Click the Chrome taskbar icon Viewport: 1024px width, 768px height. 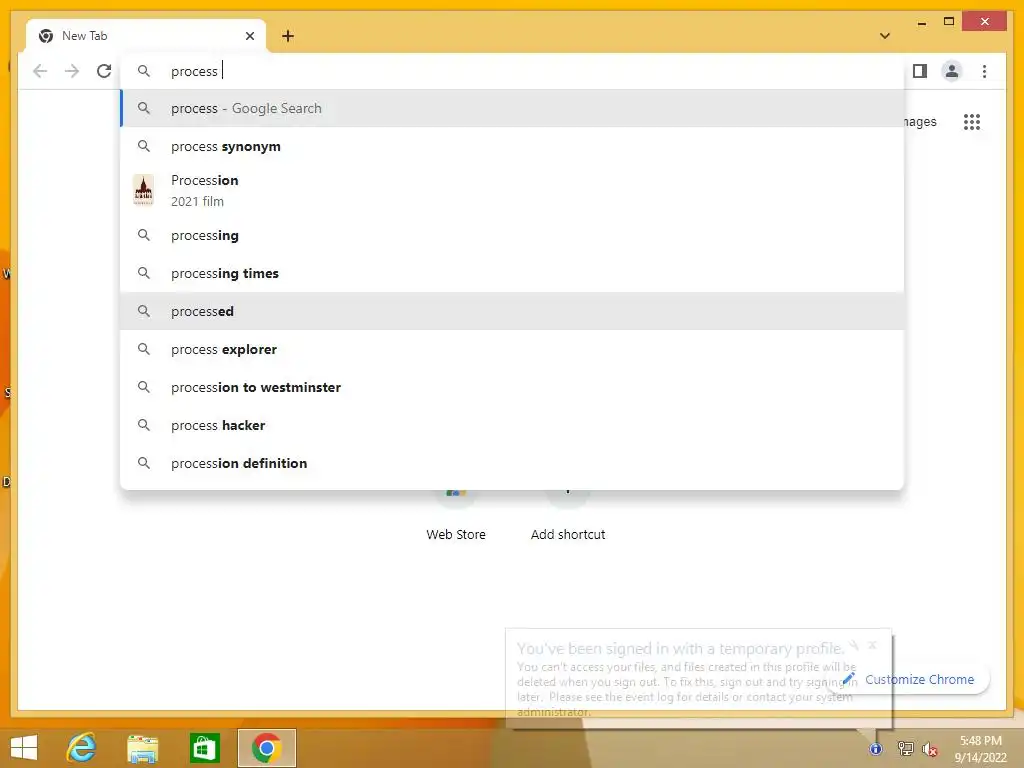tap(266, 748)
